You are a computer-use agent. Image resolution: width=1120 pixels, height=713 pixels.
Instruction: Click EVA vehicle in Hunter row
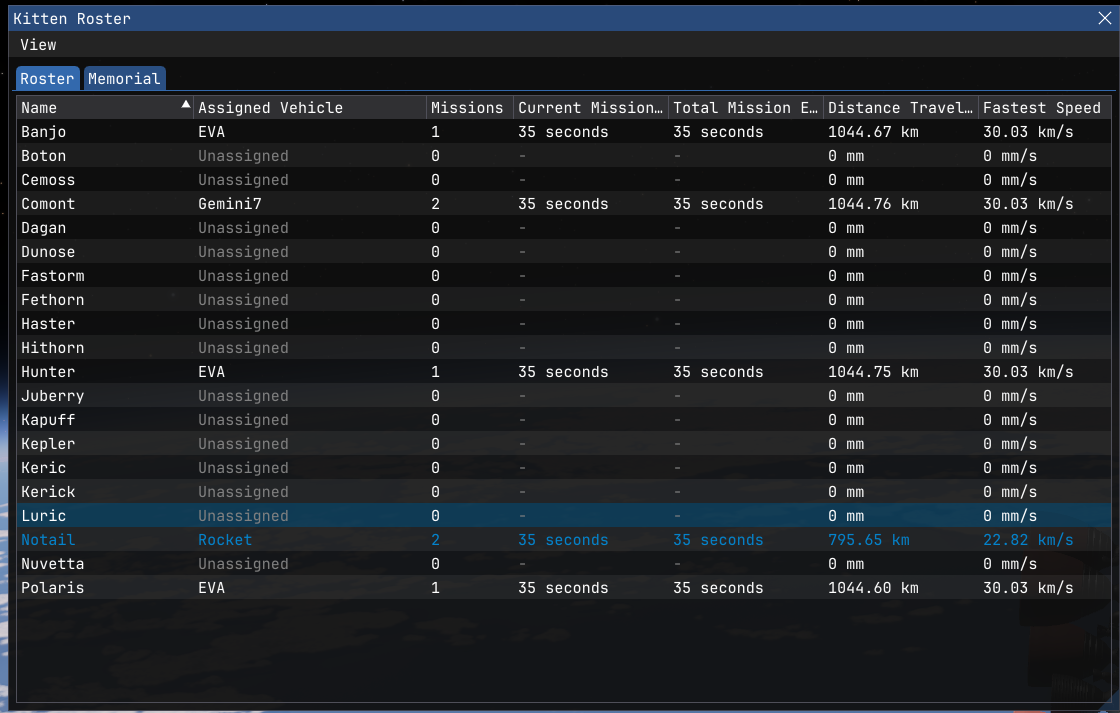coord(211,372)
